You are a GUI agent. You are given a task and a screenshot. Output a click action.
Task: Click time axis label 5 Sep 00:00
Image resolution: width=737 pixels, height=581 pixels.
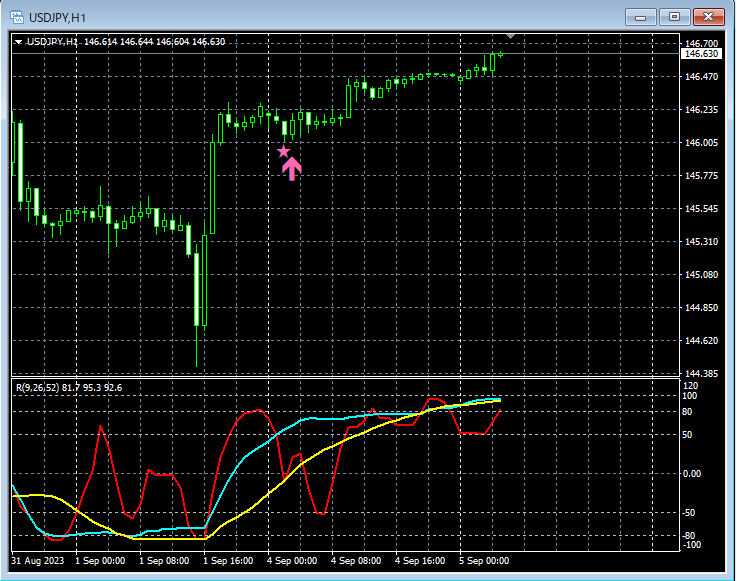484,561
